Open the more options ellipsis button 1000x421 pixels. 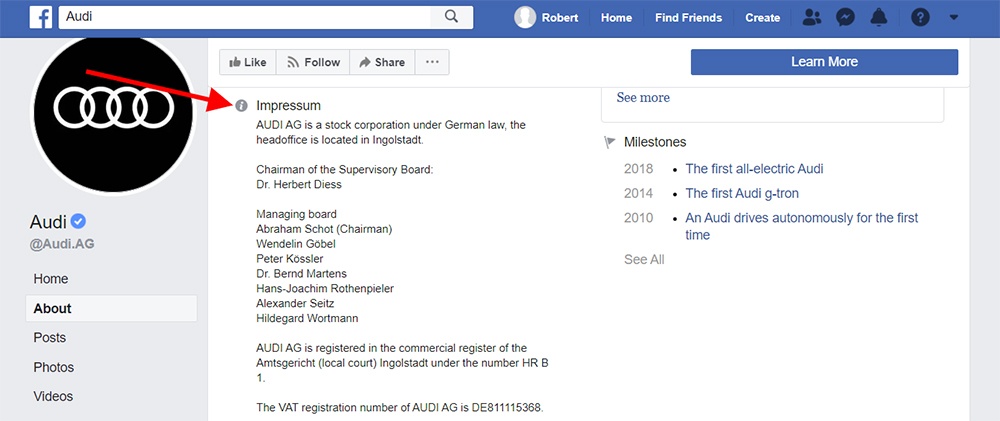(x=432, y=62)
